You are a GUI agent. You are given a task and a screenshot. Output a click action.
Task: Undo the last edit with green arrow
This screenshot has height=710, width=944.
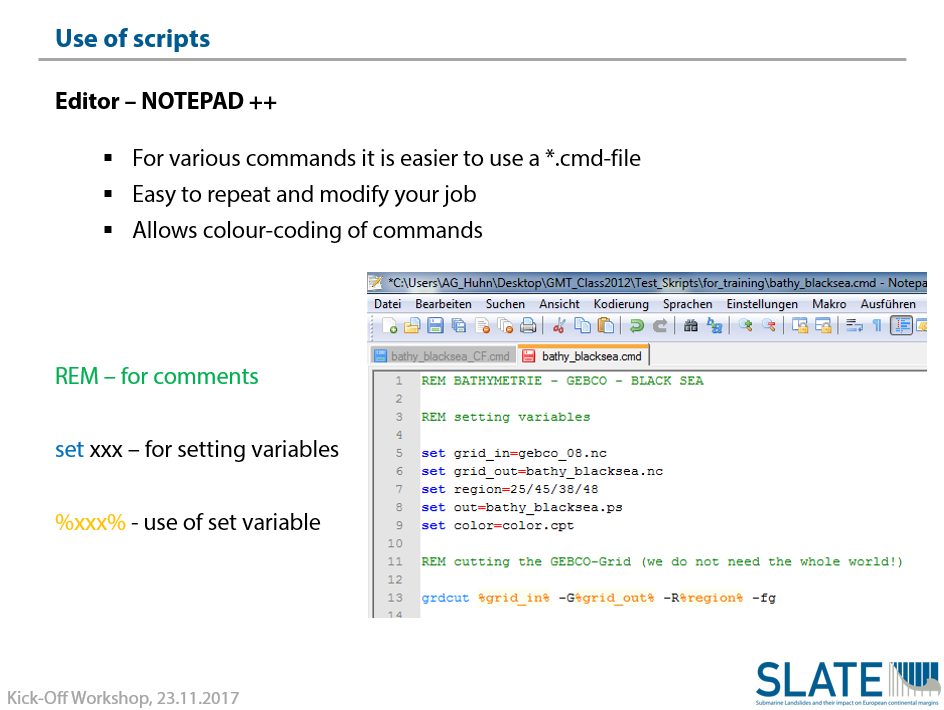(636, 326)
